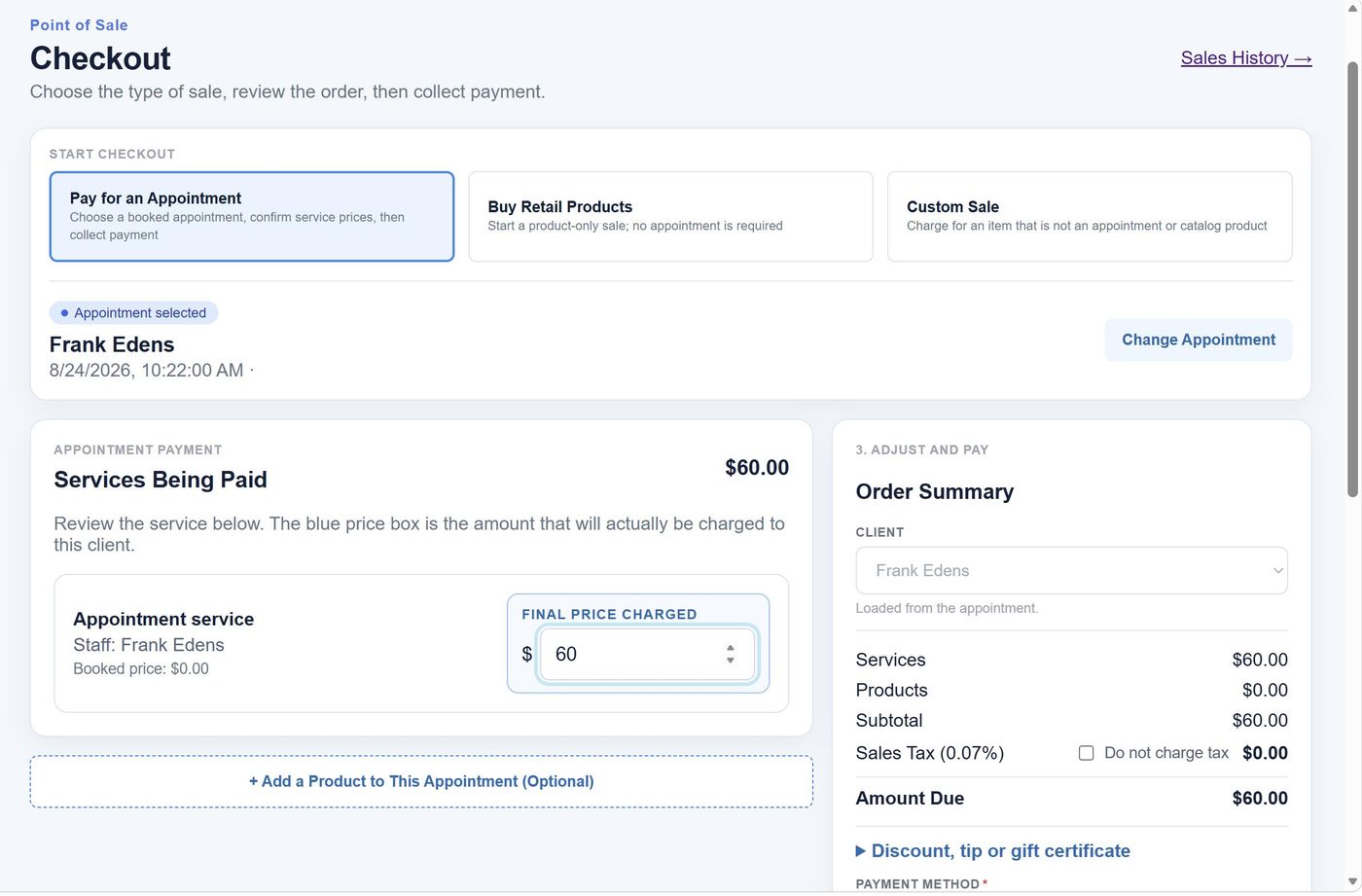Click the Appointment service title
This screenshot has width=1362, height=896.
click(163, 620)
